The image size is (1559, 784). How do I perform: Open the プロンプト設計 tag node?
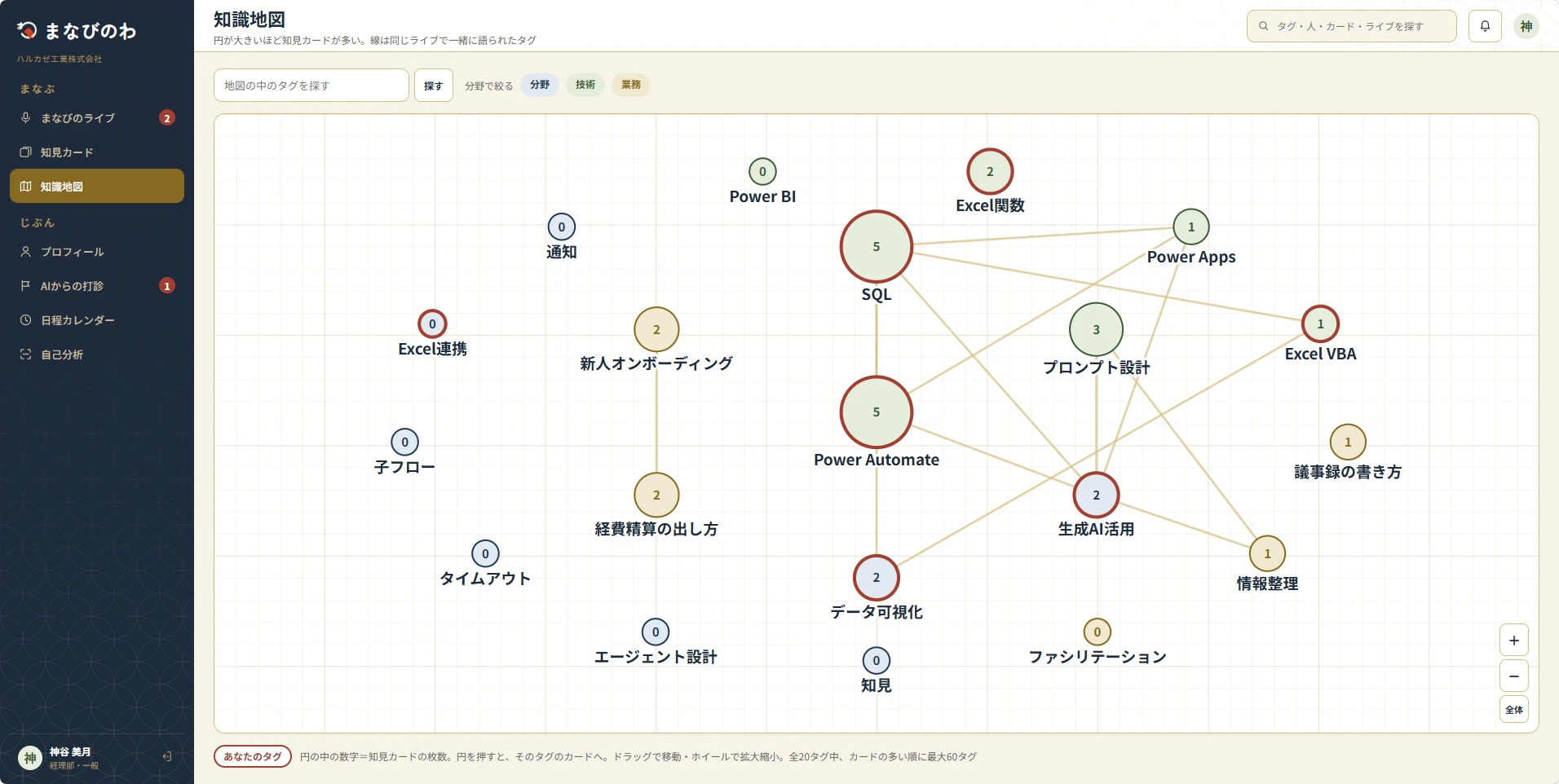pyautogui.click(x=1096, y=330)
